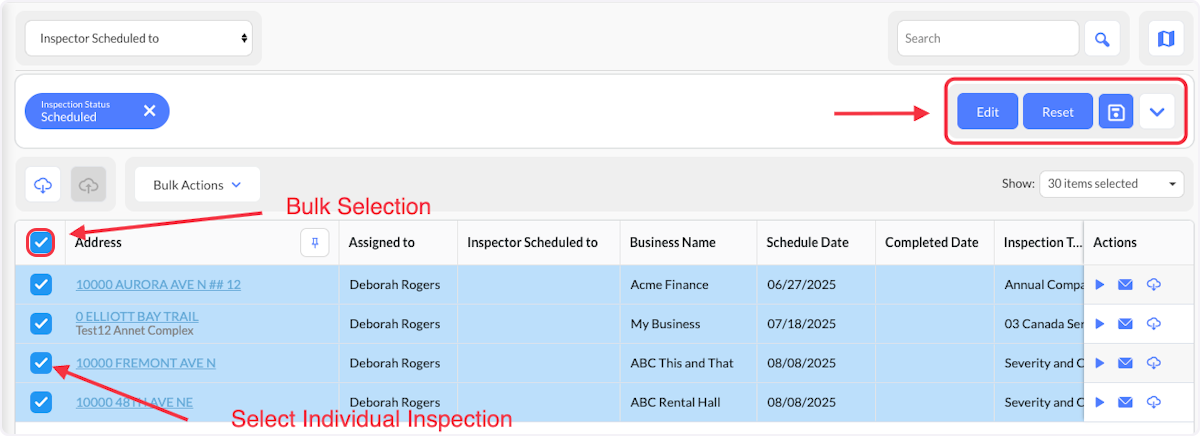The image size is (1200, 436).
Task: Open the Bulk Actions dropdown
Action: click(198, 185)
